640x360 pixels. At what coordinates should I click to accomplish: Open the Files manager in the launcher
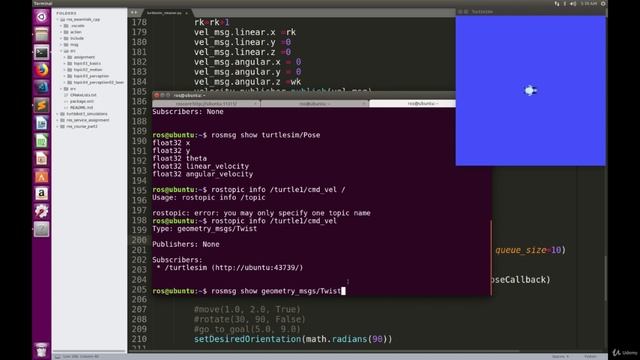41,35
